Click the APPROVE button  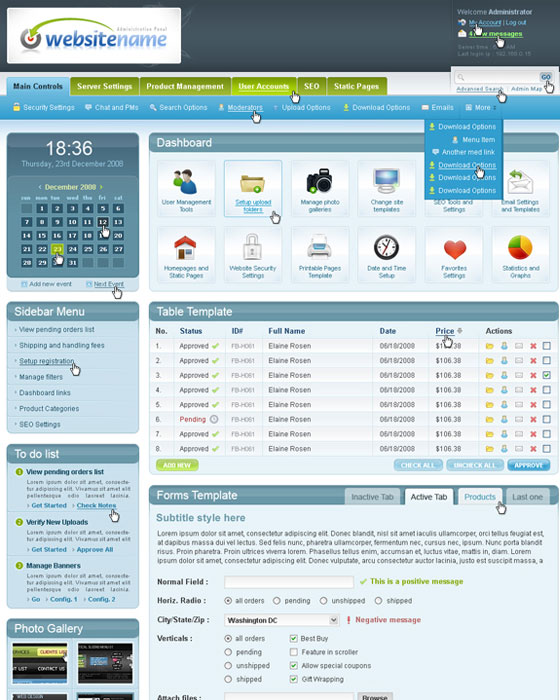529,465
